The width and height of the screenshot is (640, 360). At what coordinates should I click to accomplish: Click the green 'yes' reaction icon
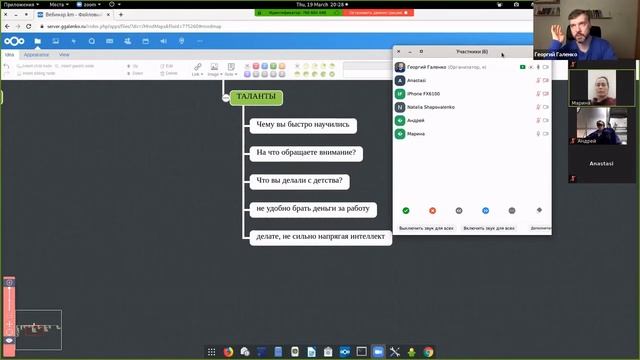406,211
